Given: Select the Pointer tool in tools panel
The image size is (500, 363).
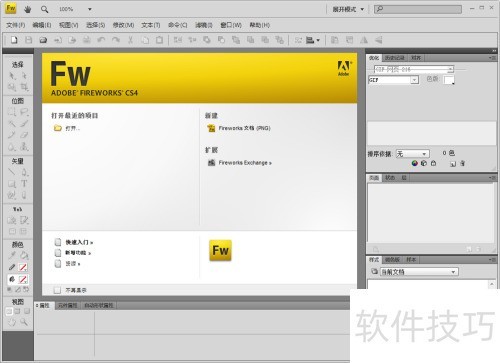Looking at the screenshot, I should click(x=12, y=76).
